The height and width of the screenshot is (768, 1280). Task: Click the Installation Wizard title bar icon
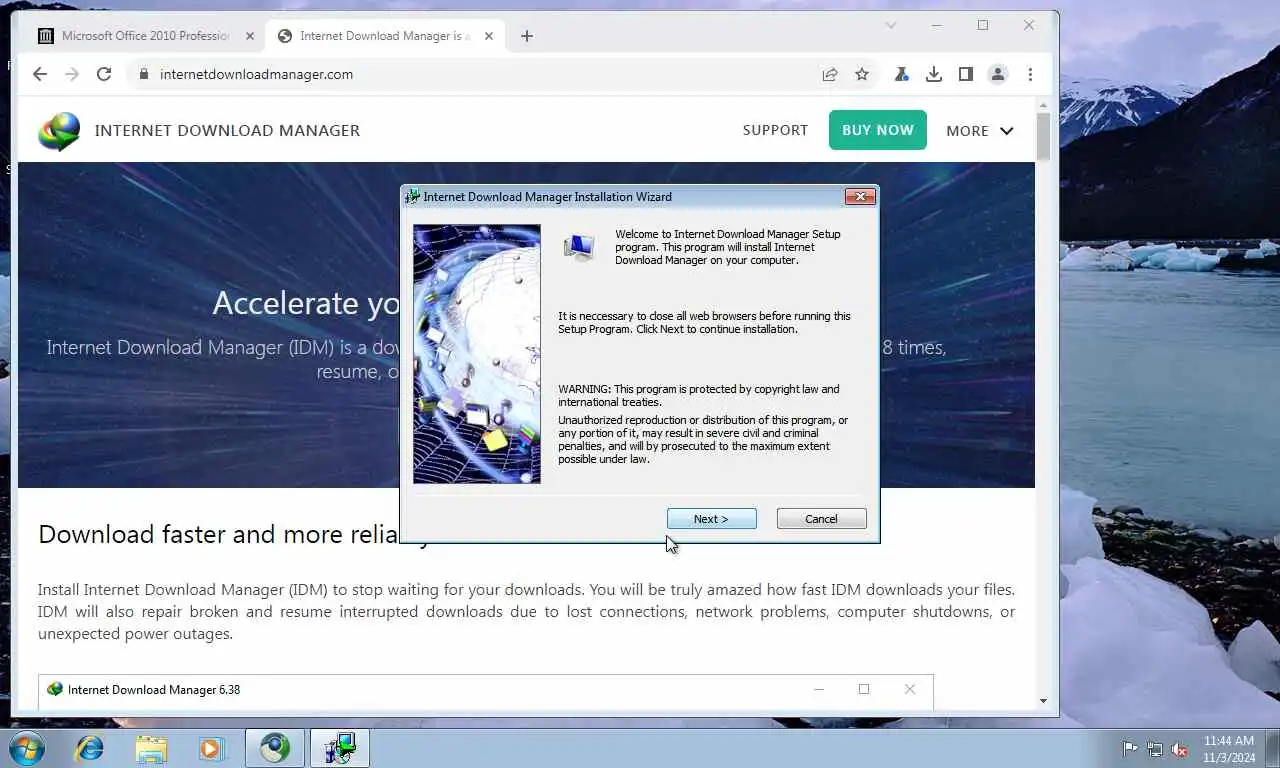(x=412, y=197)
